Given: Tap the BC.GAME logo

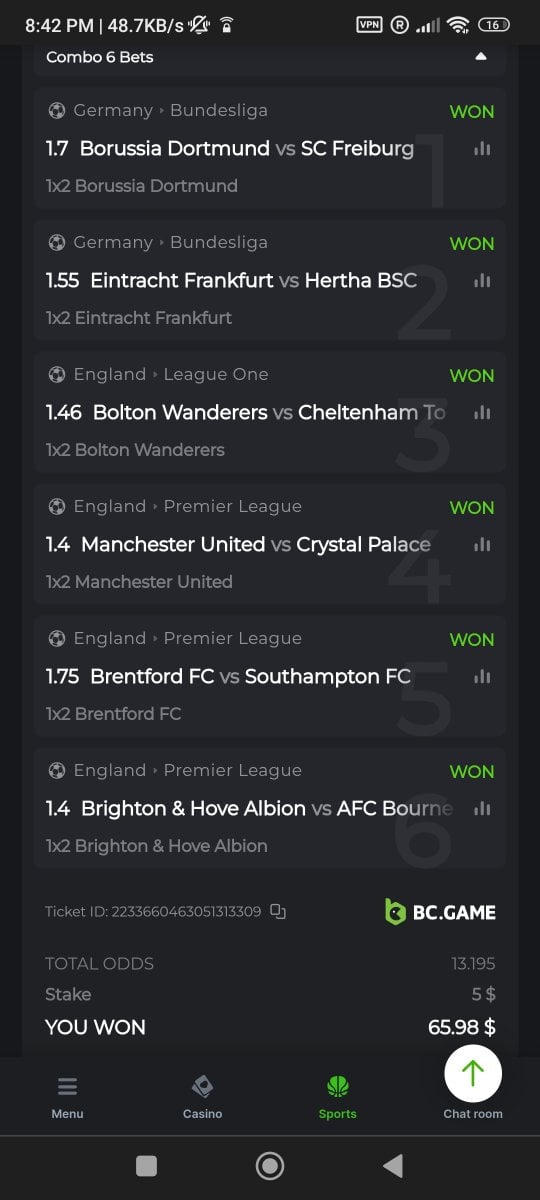Looking at the screenshot, I should click(440, 911).
